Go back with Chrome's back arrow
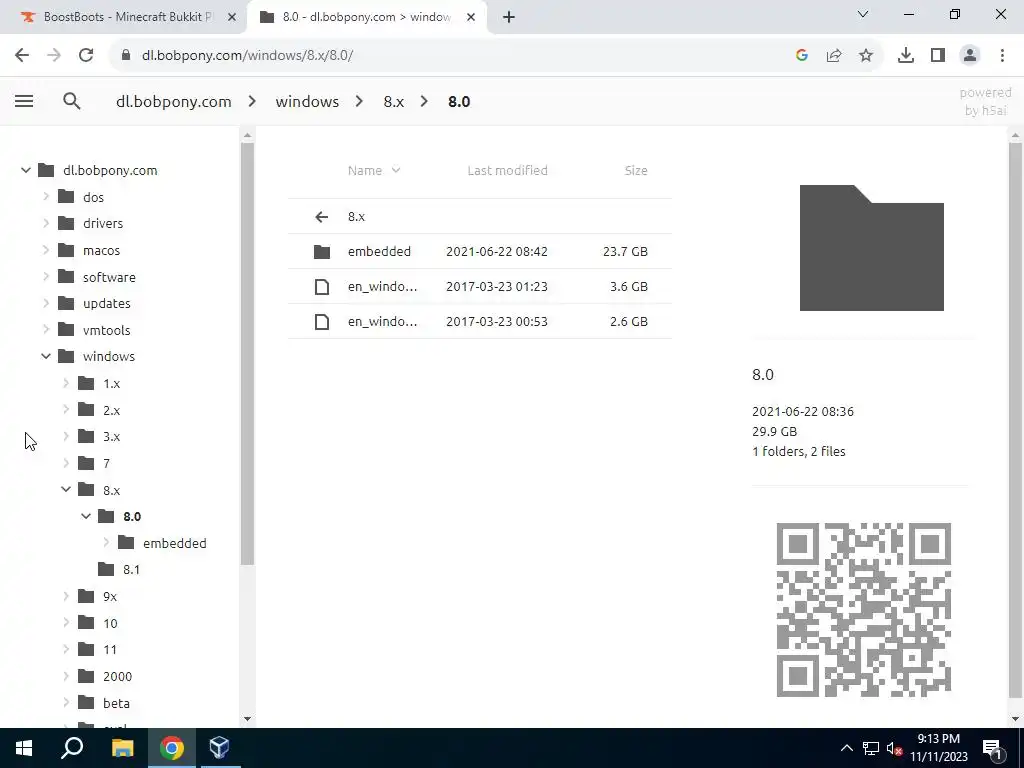 tap(22, 55)
